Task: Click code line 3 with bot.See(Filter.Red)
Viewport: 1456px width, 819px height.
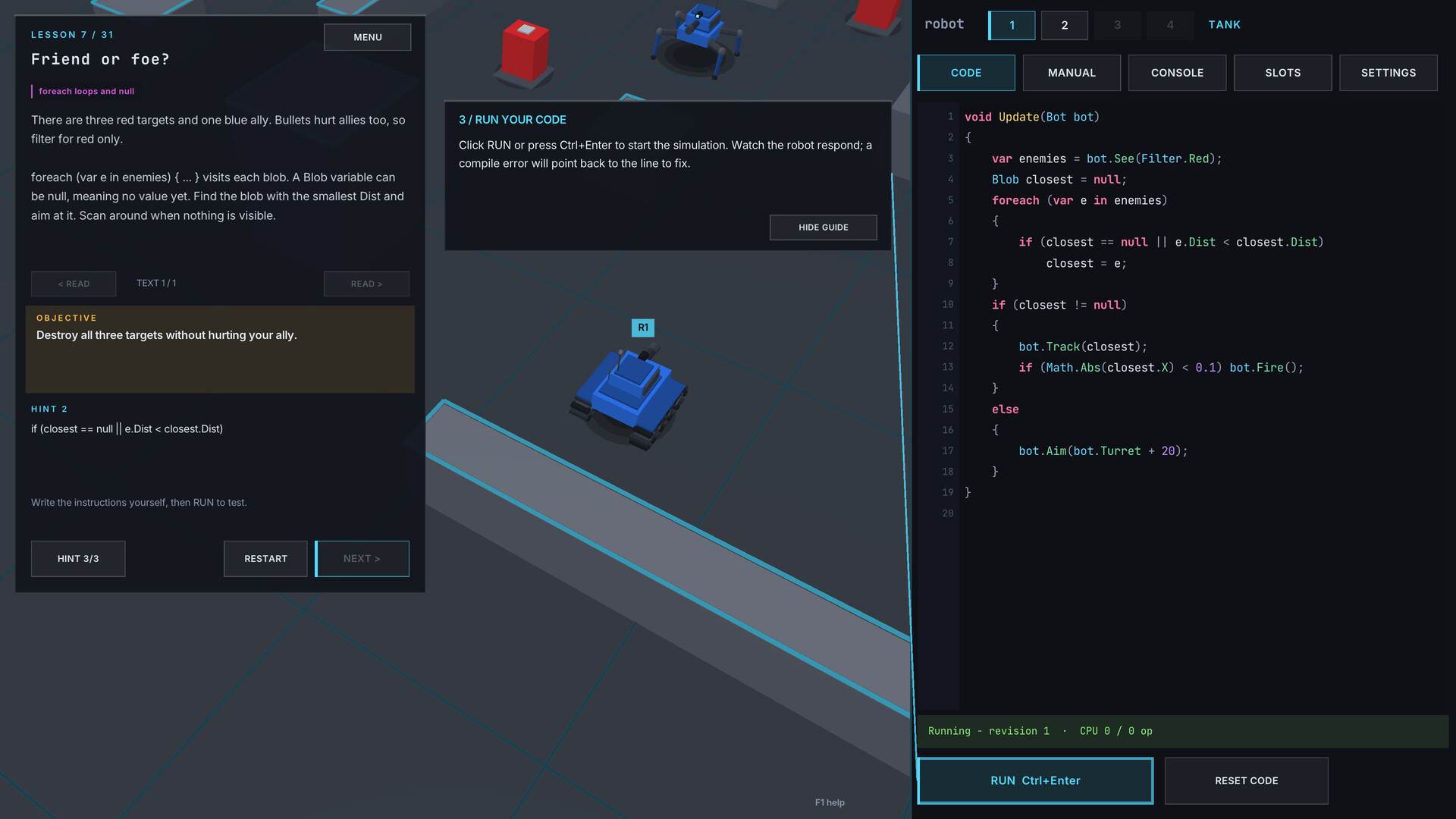Action: (1106, 158)
